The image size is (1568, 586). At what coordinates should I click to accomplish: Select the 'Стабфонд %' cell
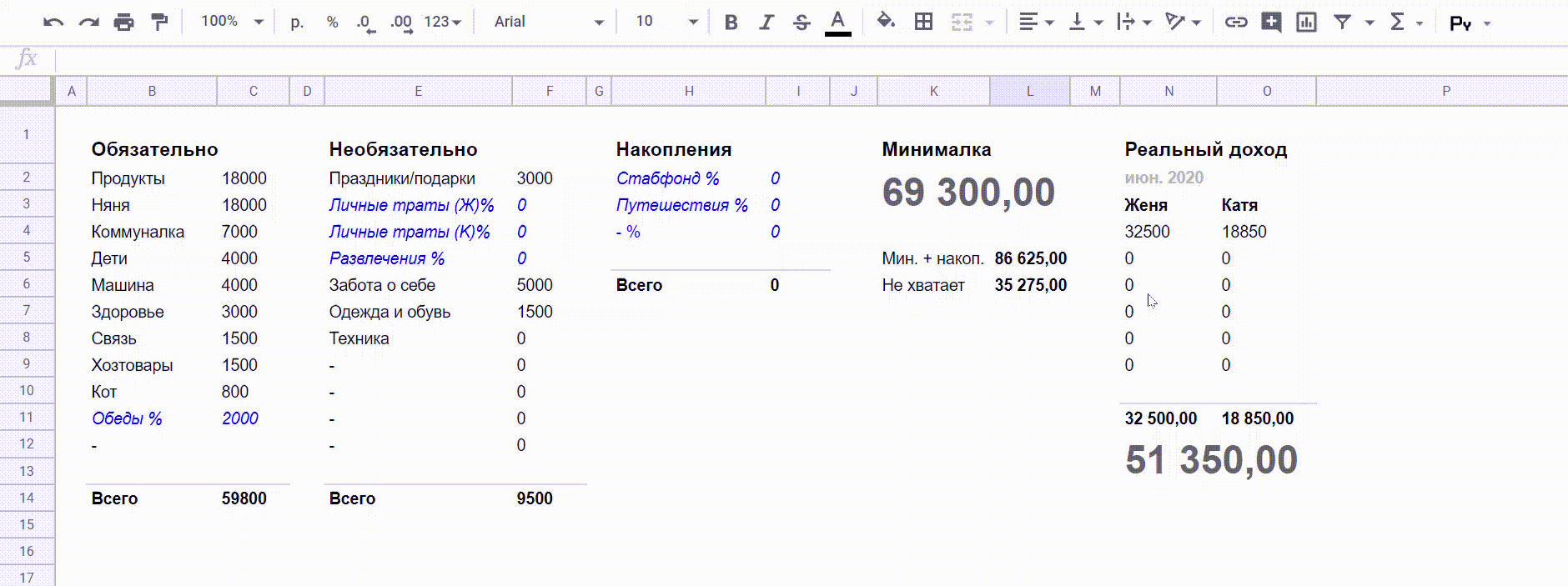tap(667, 178)
